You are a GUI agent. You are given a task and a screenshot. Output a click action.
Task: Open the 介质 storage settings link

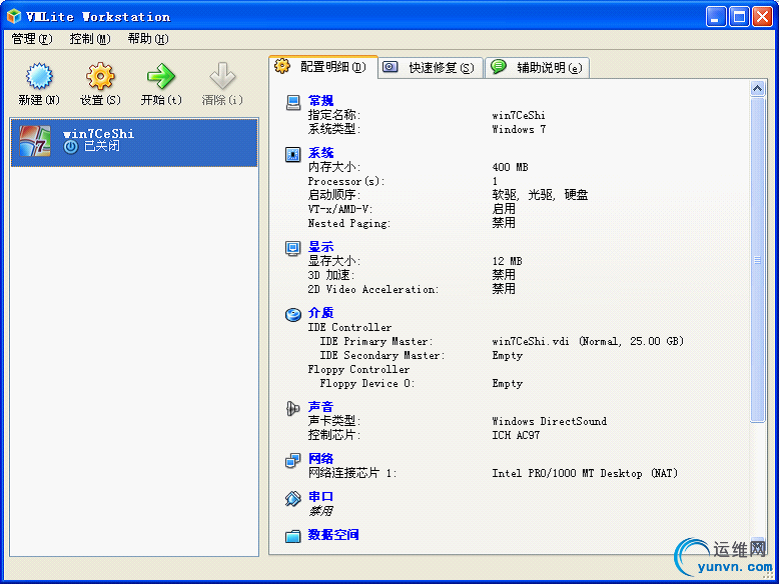click(321, 313)
